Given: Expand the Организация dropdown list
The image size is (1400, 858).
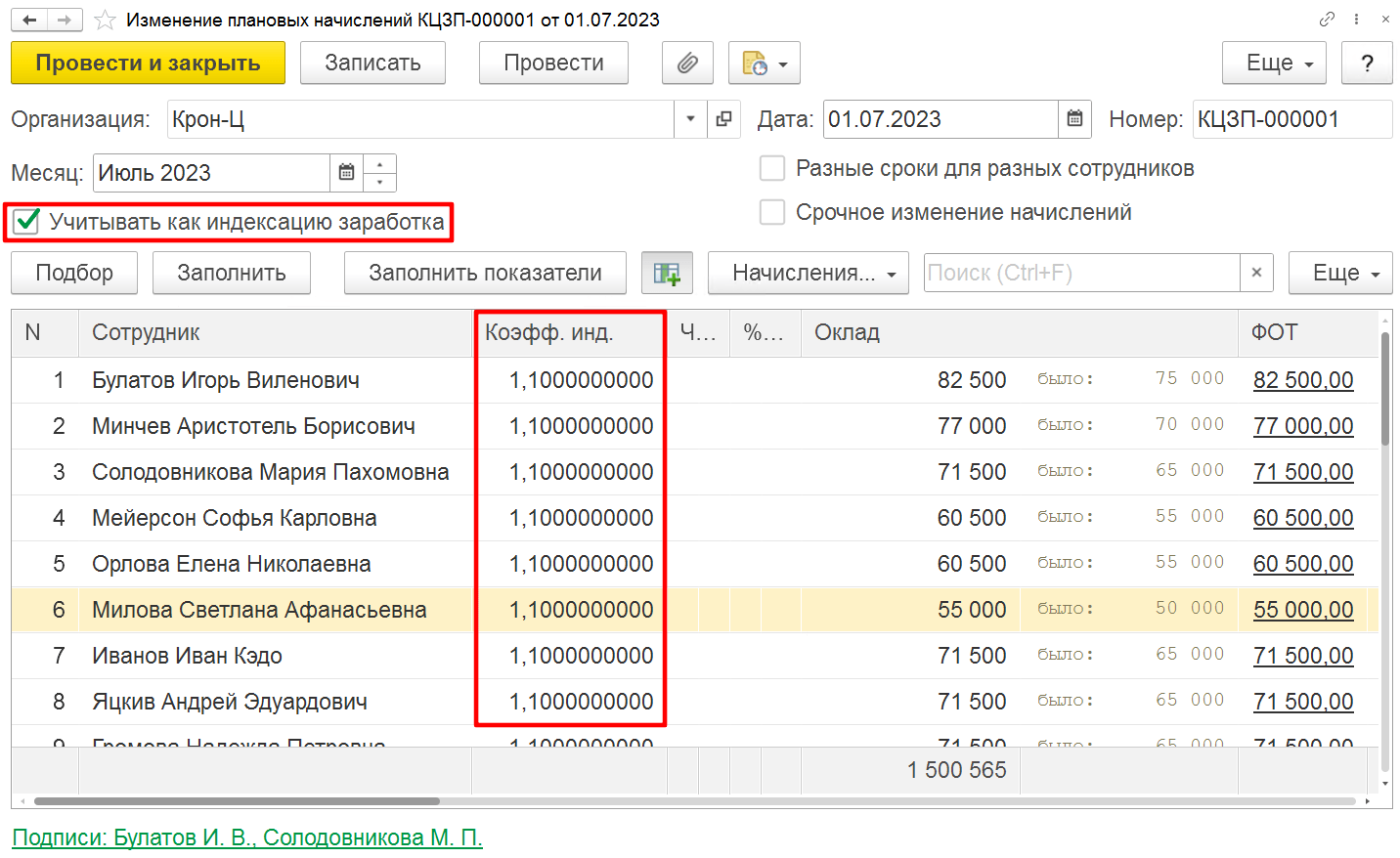Looking at the screenshot, I should [x=690, y=119].
